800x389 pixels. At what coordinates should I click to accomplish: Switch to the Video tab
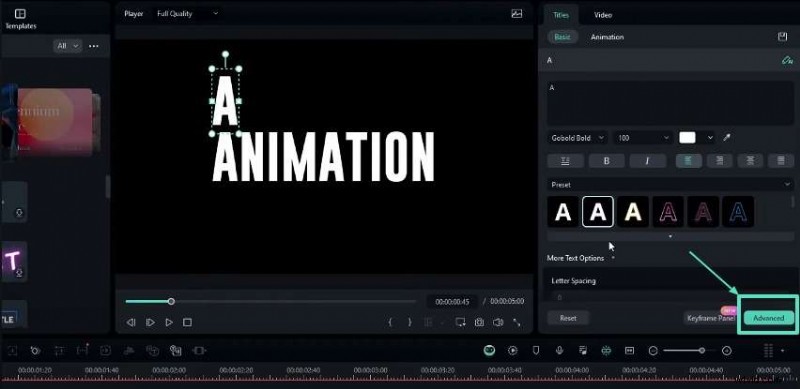click(603, 15)
